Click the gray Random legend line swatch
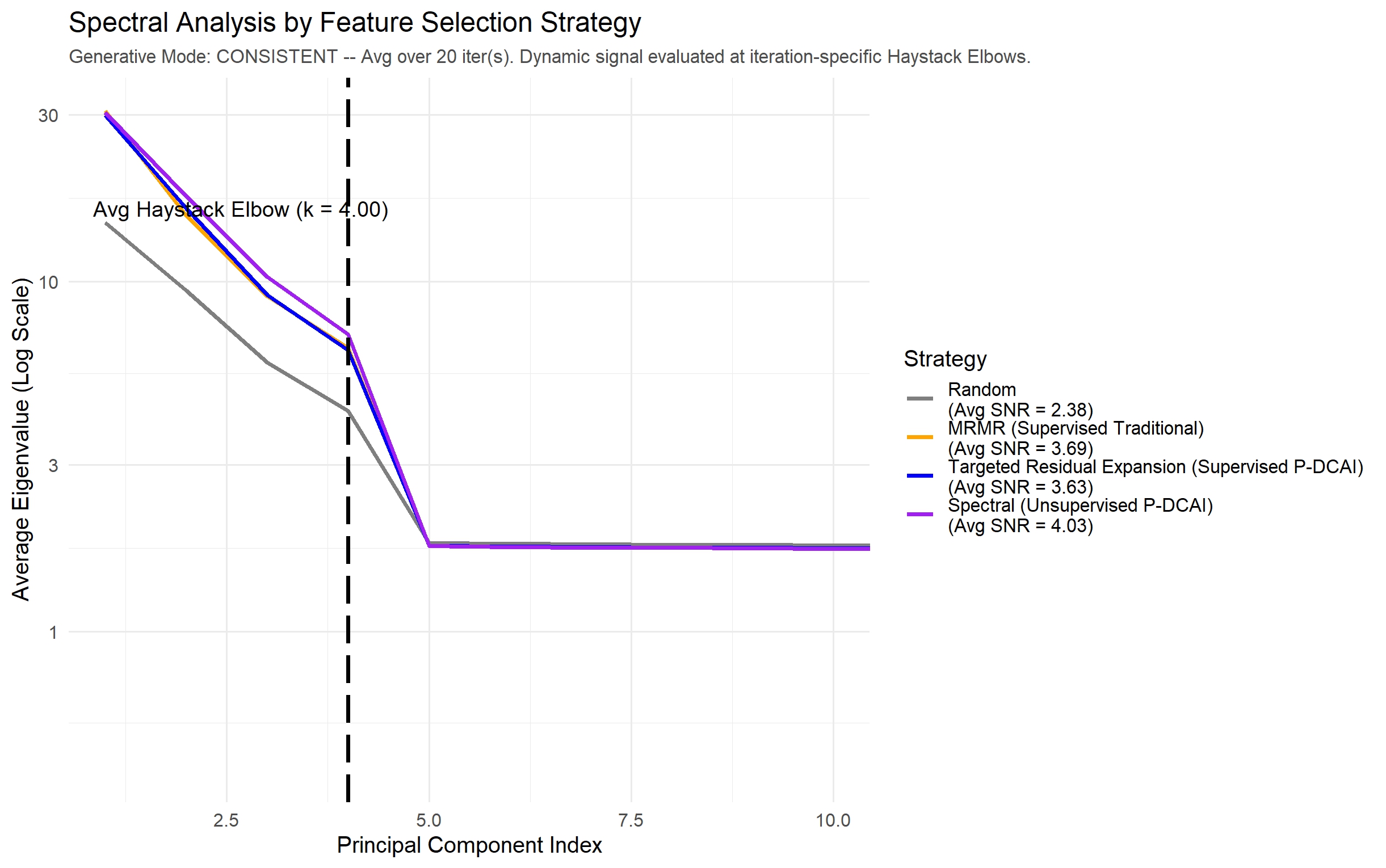1386x868 pixels. click(x=920, y=399)
